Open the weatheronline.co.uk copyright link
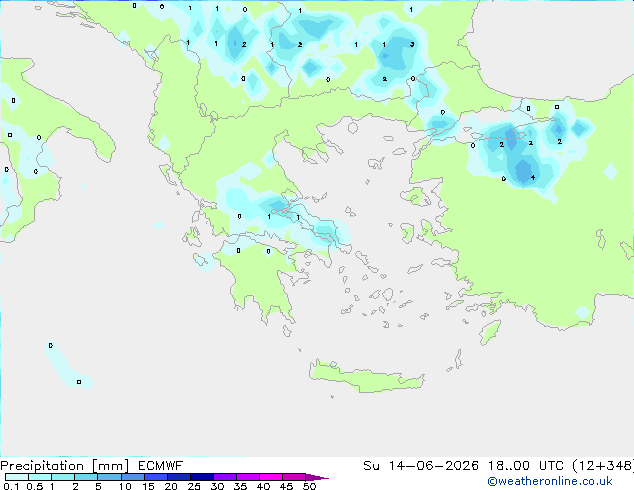Screen dimensions: 634x490 [x=550, y=481]
